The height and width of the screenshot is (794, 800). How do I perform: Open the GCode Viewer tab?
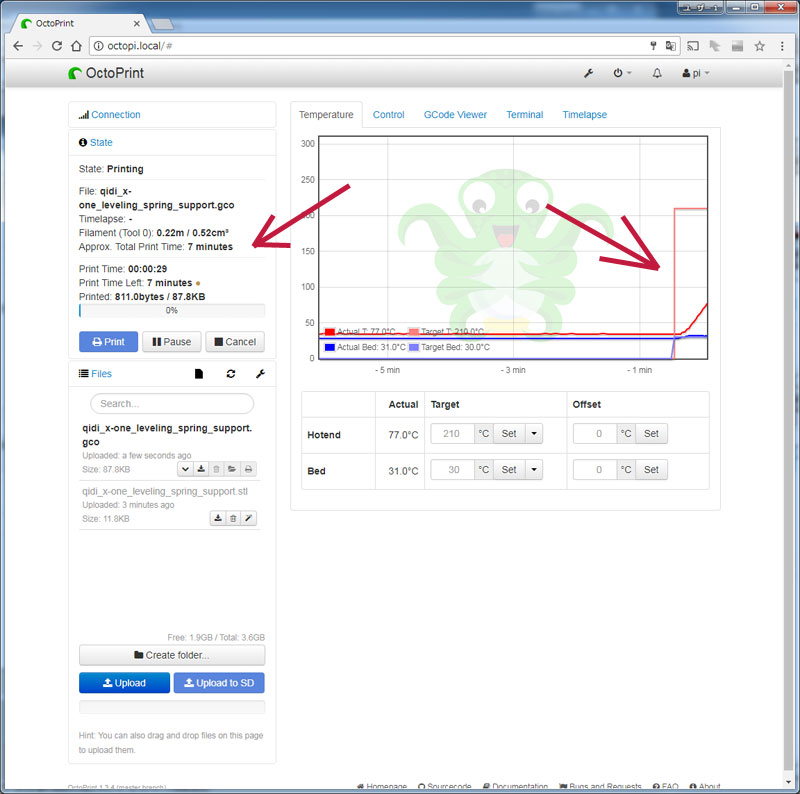455,115
